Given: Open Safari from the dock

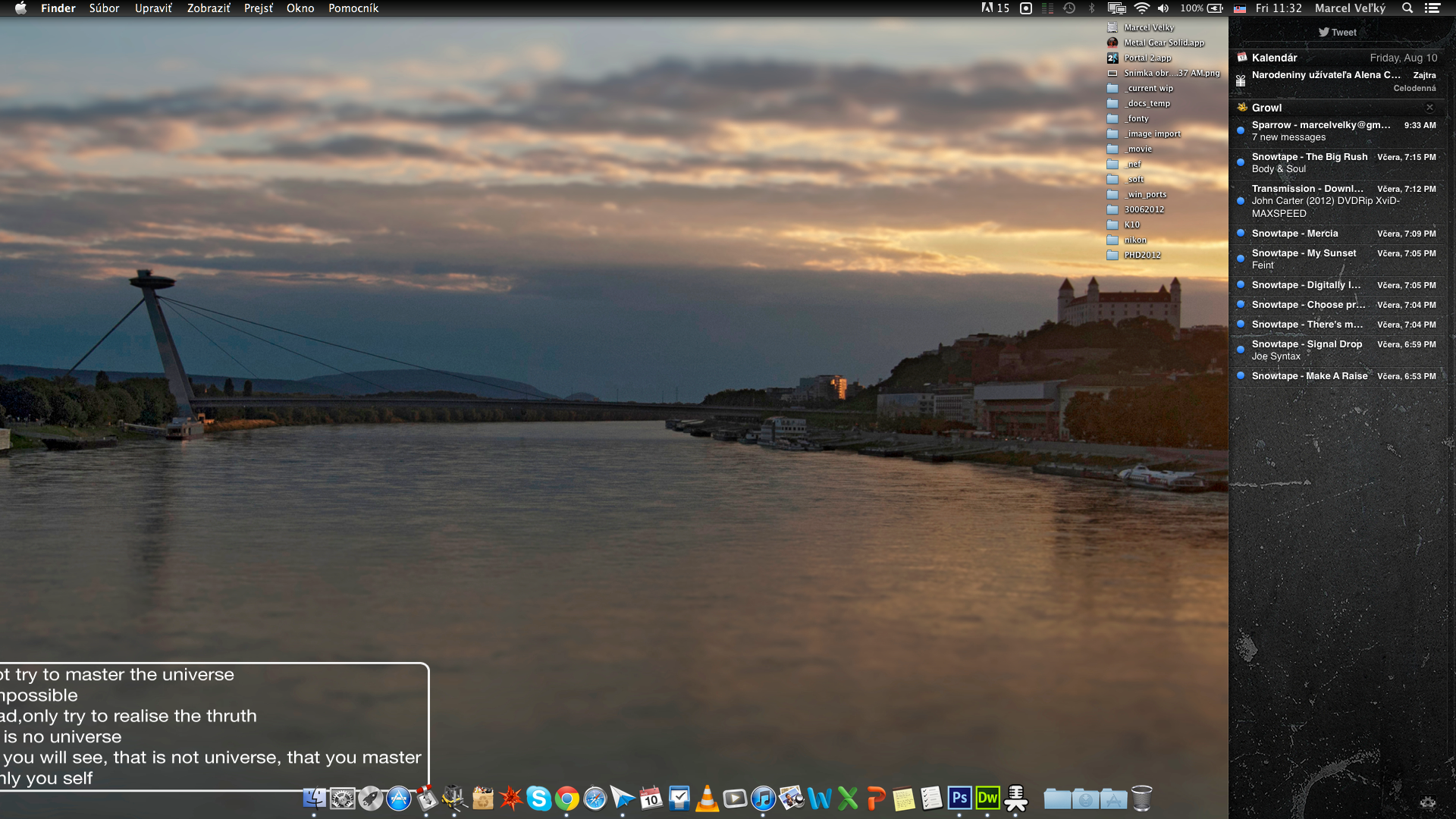Looking at the screenshot, I should (595, 799).
